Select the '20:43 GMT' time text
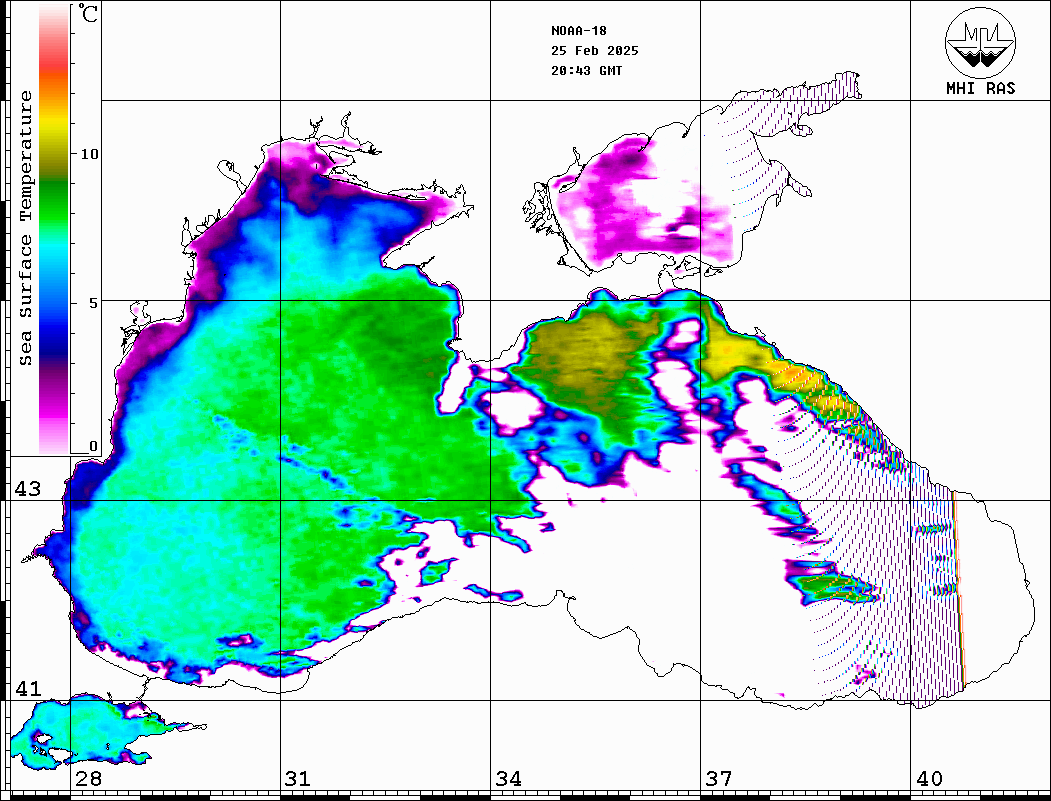Viewport: 1051px width, 801px height. pos(586,71)
